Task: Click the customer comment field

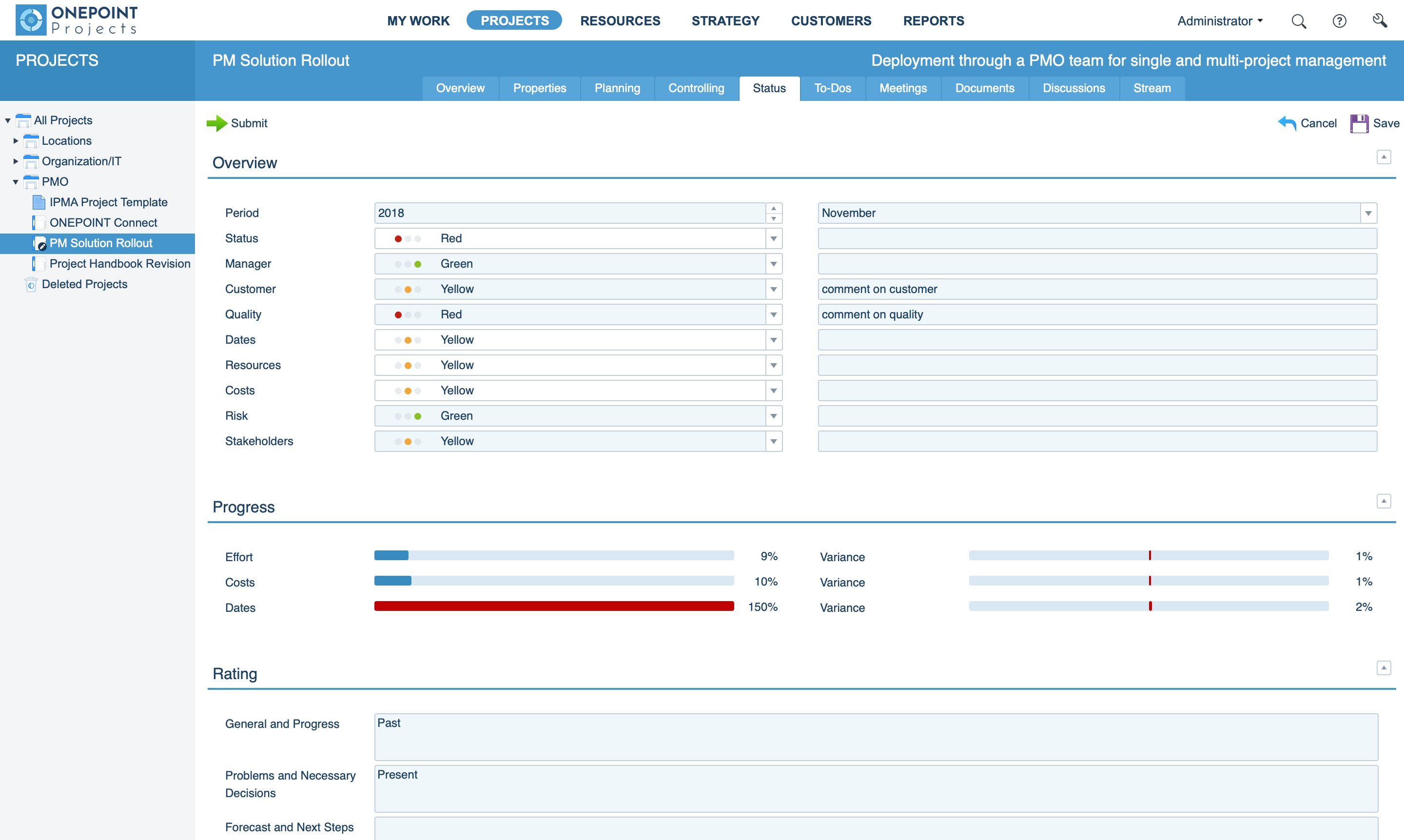Action: pyautogui.click(x=1097, y=289)
